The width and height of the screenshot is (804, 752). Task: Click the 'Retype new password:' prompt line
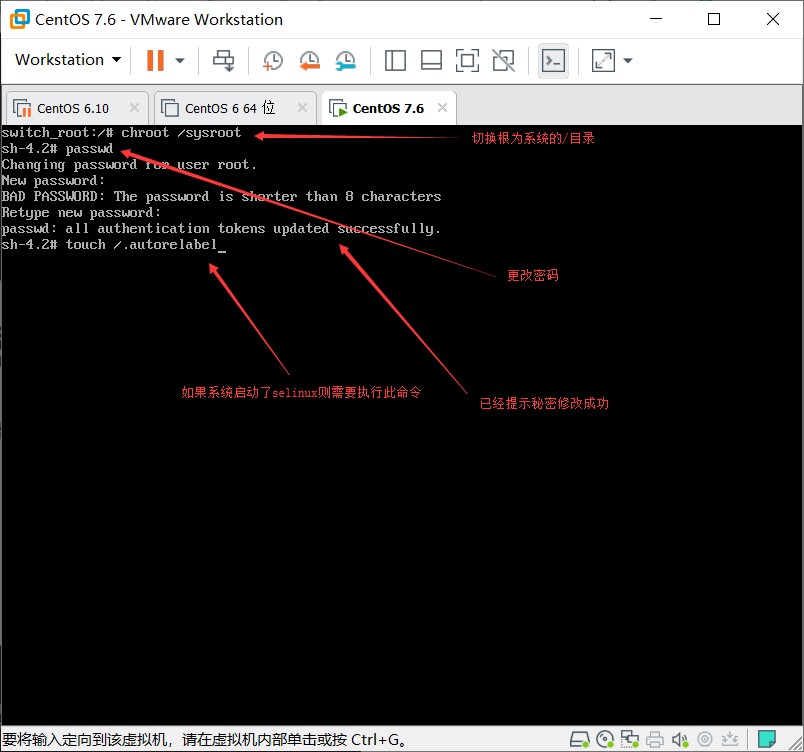point(81,213)
